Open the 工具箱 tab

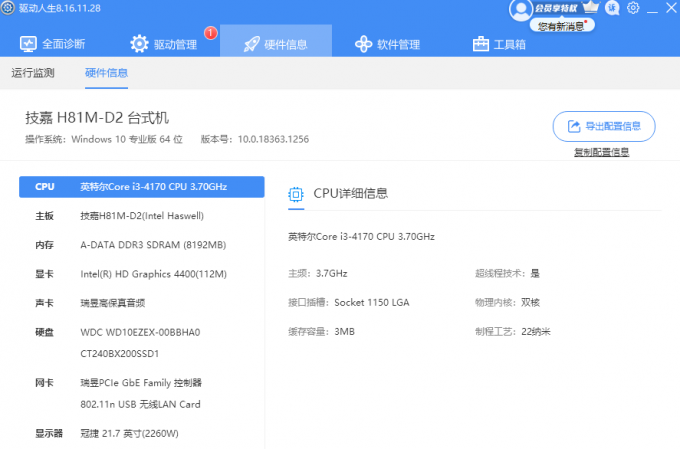click(x=499, y=44)
